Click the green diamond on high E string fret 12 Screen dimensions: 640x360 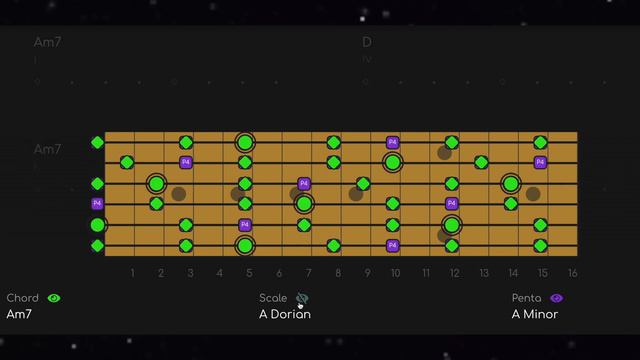pos(452,142)
